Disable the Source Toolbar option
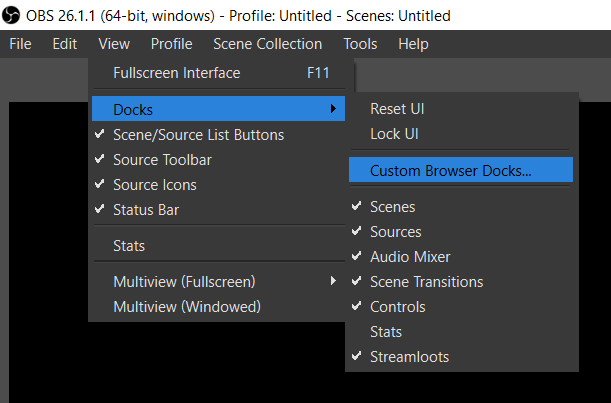The image size is (611, 403). click(x=162, y=160)
